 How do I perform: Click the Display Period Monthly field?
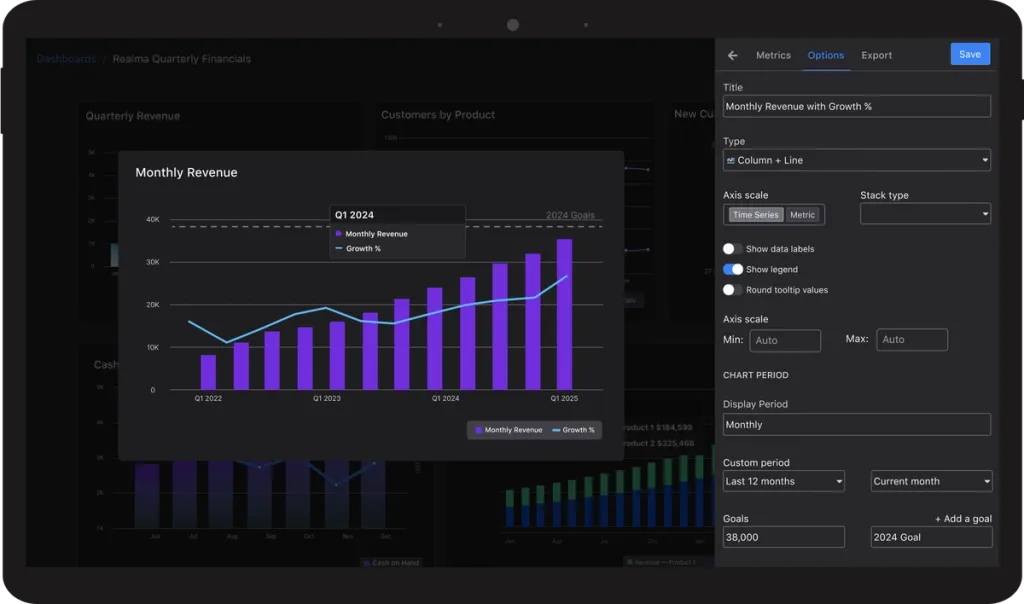coord(856,424)
